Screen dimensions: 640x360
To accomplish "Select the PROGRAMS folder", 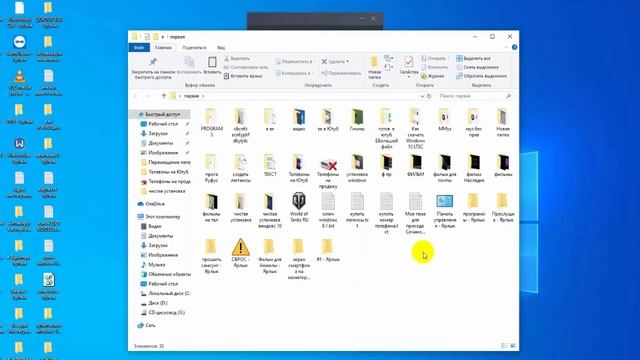I will [211, 117].
